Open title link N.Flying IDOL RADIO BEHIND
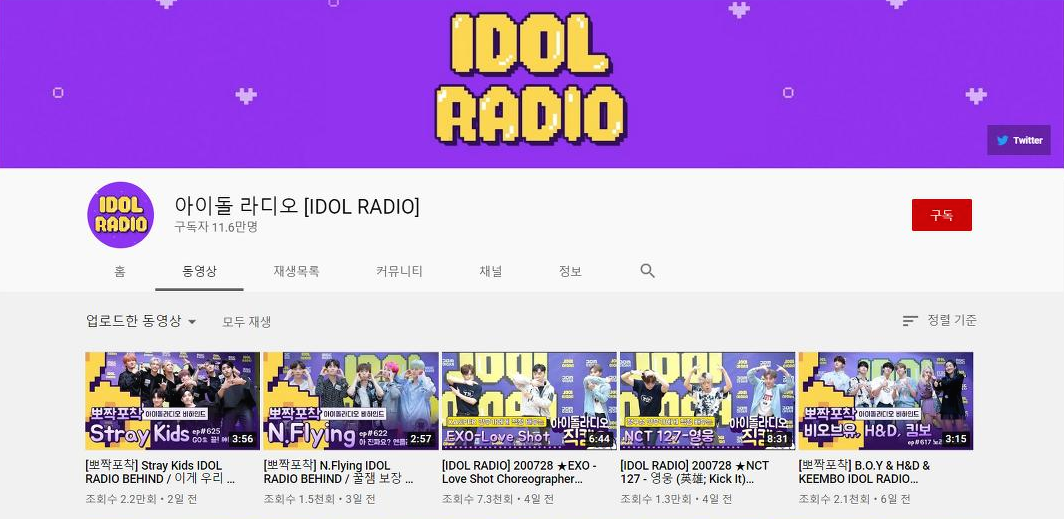1064x519 pixels. 338,472
